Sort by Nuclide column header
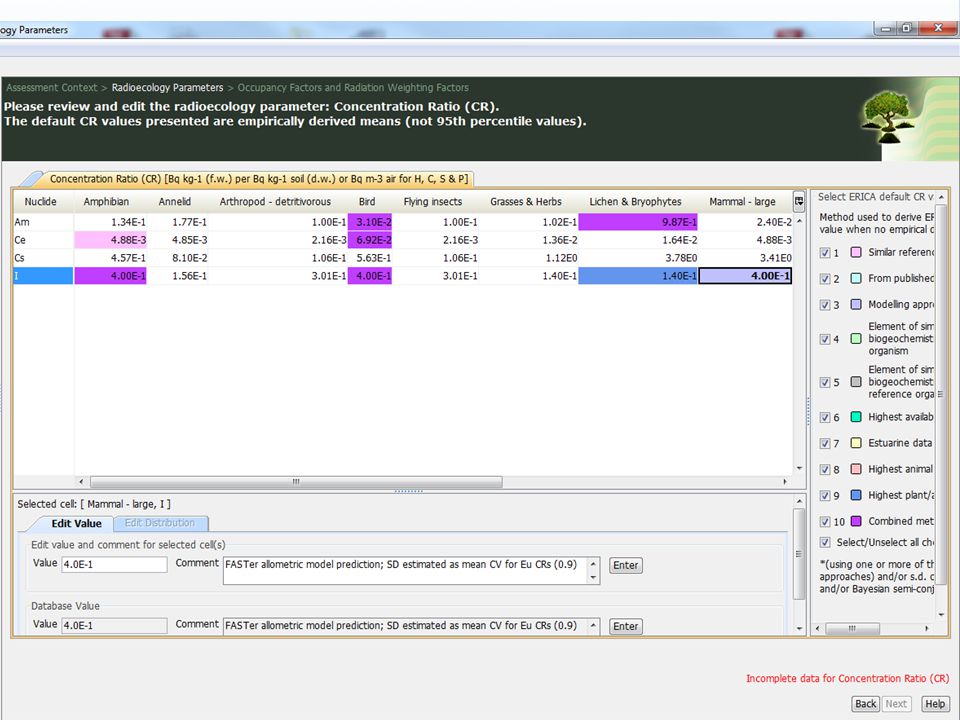The width and height of the screenshot is (960, 720). coord(40,201)
